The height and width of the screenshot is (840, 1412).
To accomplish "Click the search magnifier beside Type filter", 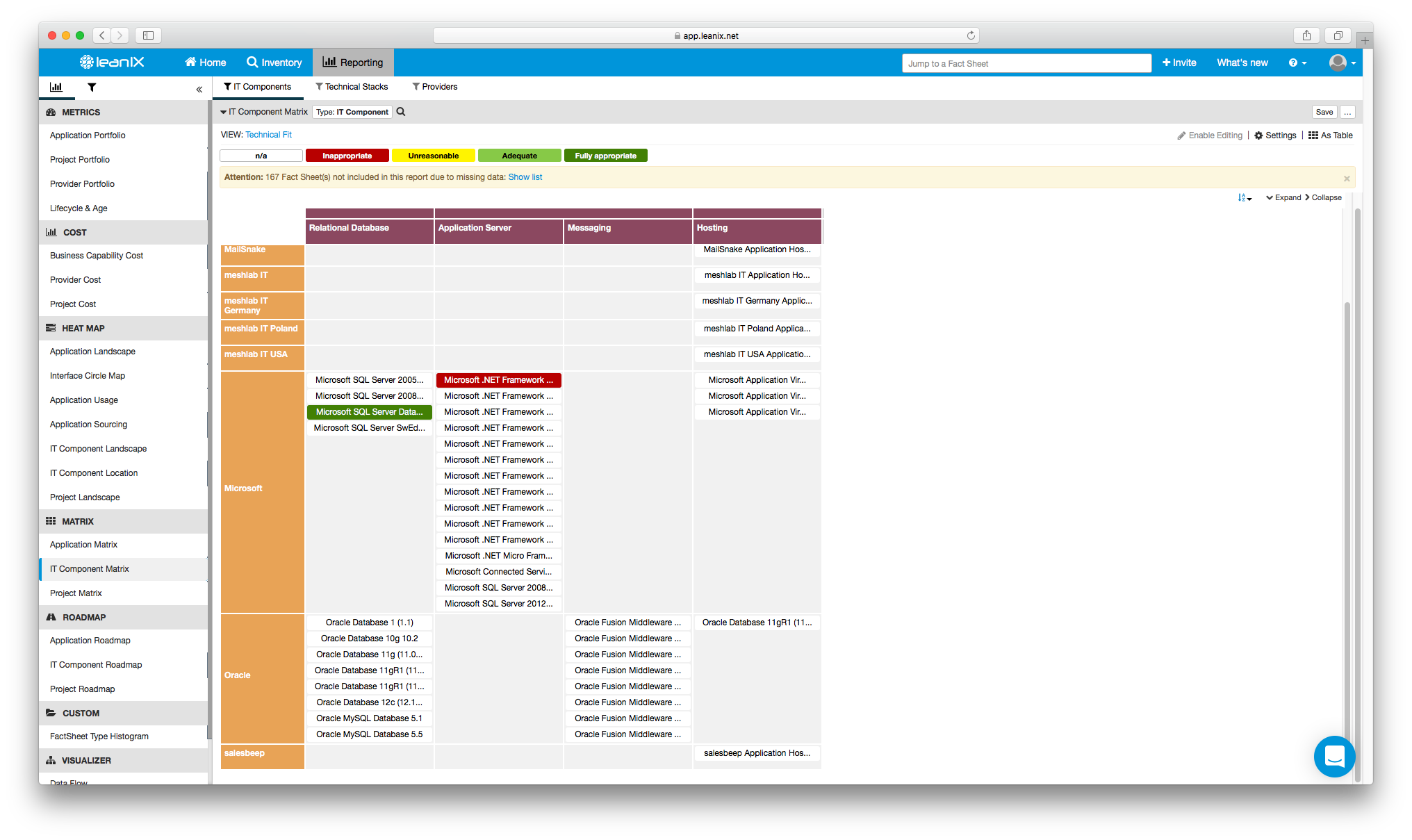I will pyautogui.click(x=401, y=112).
